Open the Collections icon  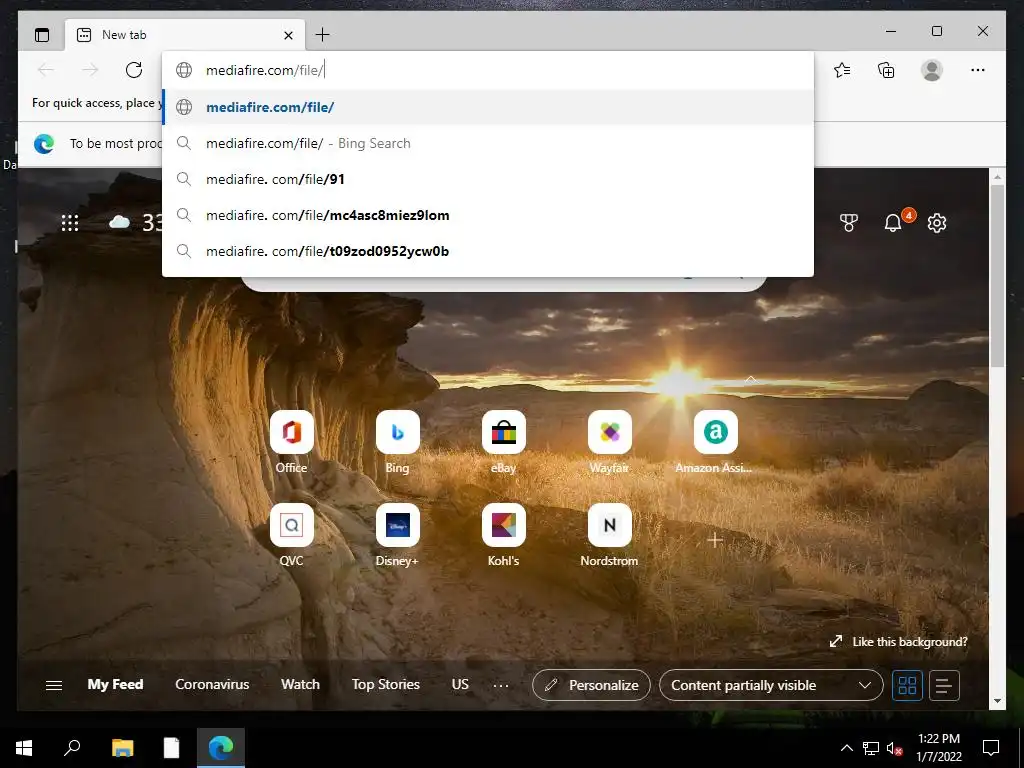[x=886, y=70]
